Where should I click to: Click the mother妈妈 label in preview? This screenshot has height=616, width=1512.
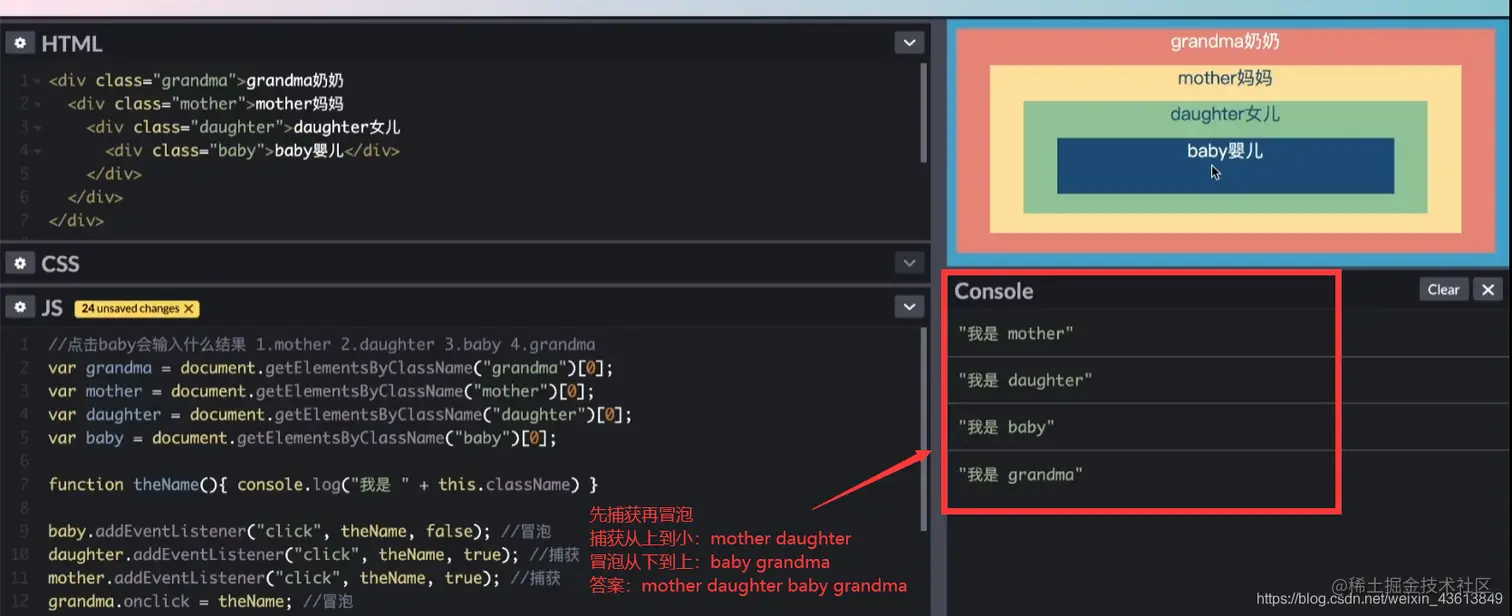point(1225,78)
